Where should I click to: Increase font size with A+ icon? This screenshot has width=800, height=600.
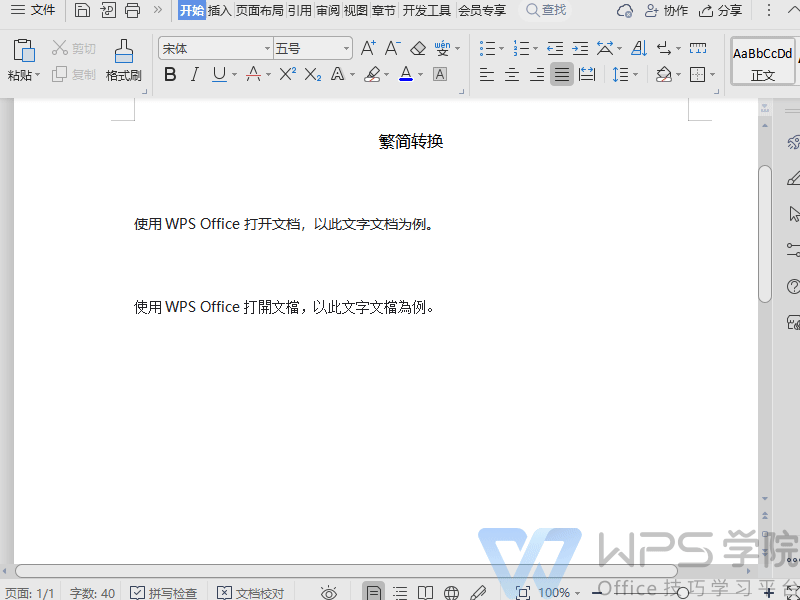click(368, 48)
